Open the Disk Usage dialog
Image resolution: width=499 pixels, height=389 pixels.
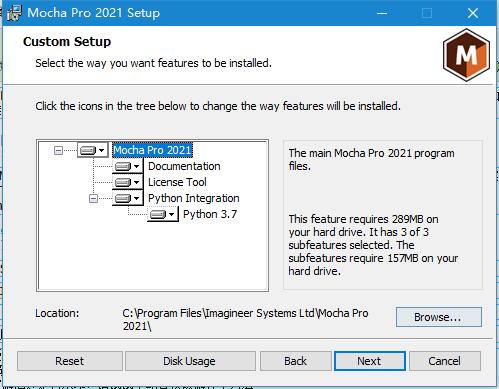click(190, 361)
